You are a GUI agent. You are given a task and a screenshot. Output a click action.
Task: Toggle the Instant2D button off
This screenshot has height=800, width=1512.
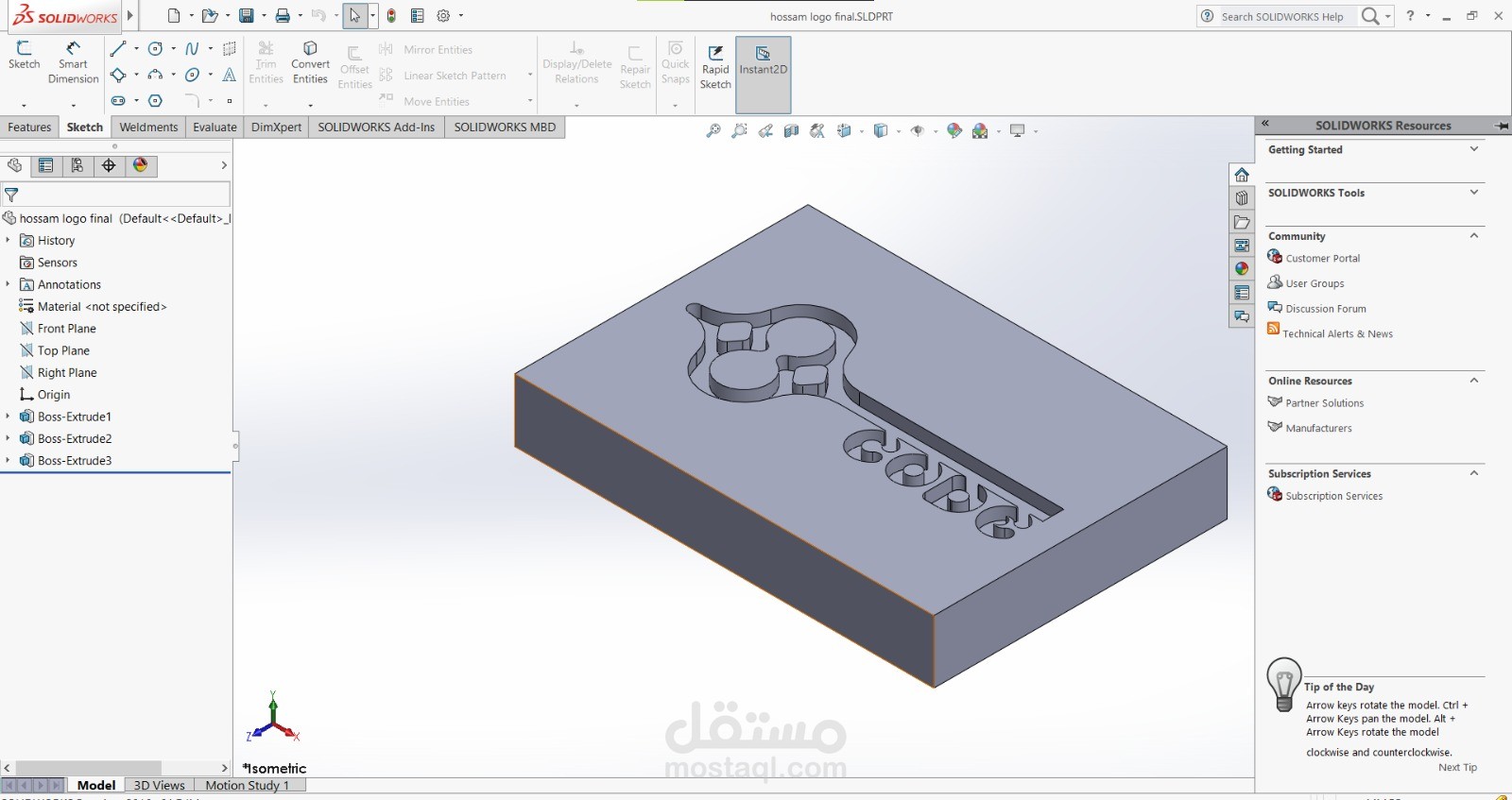[764, 75]
